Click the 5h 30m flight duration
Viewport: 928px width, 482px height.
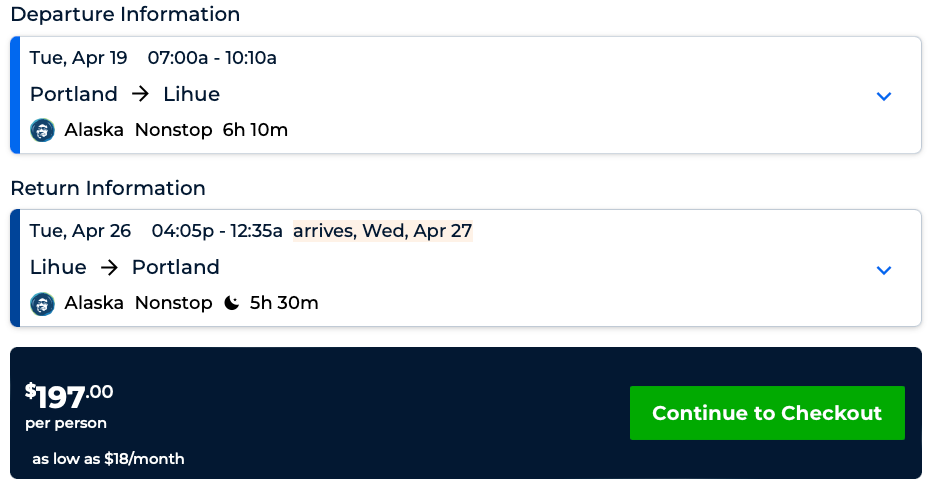[x=284, y=303]
